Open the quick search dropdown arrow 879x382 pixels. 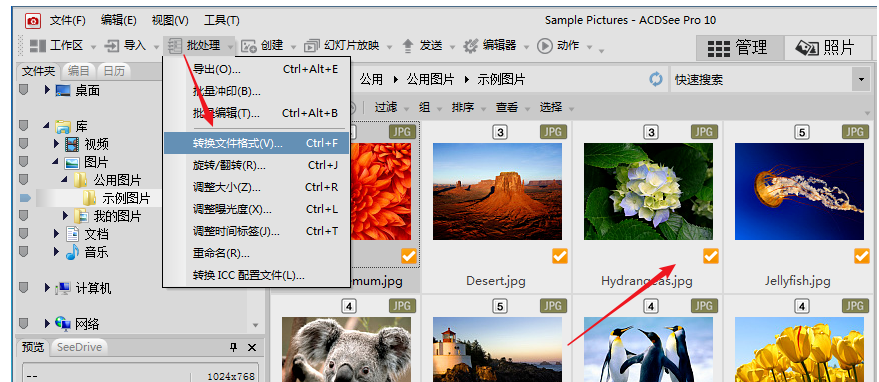[861, 80]
